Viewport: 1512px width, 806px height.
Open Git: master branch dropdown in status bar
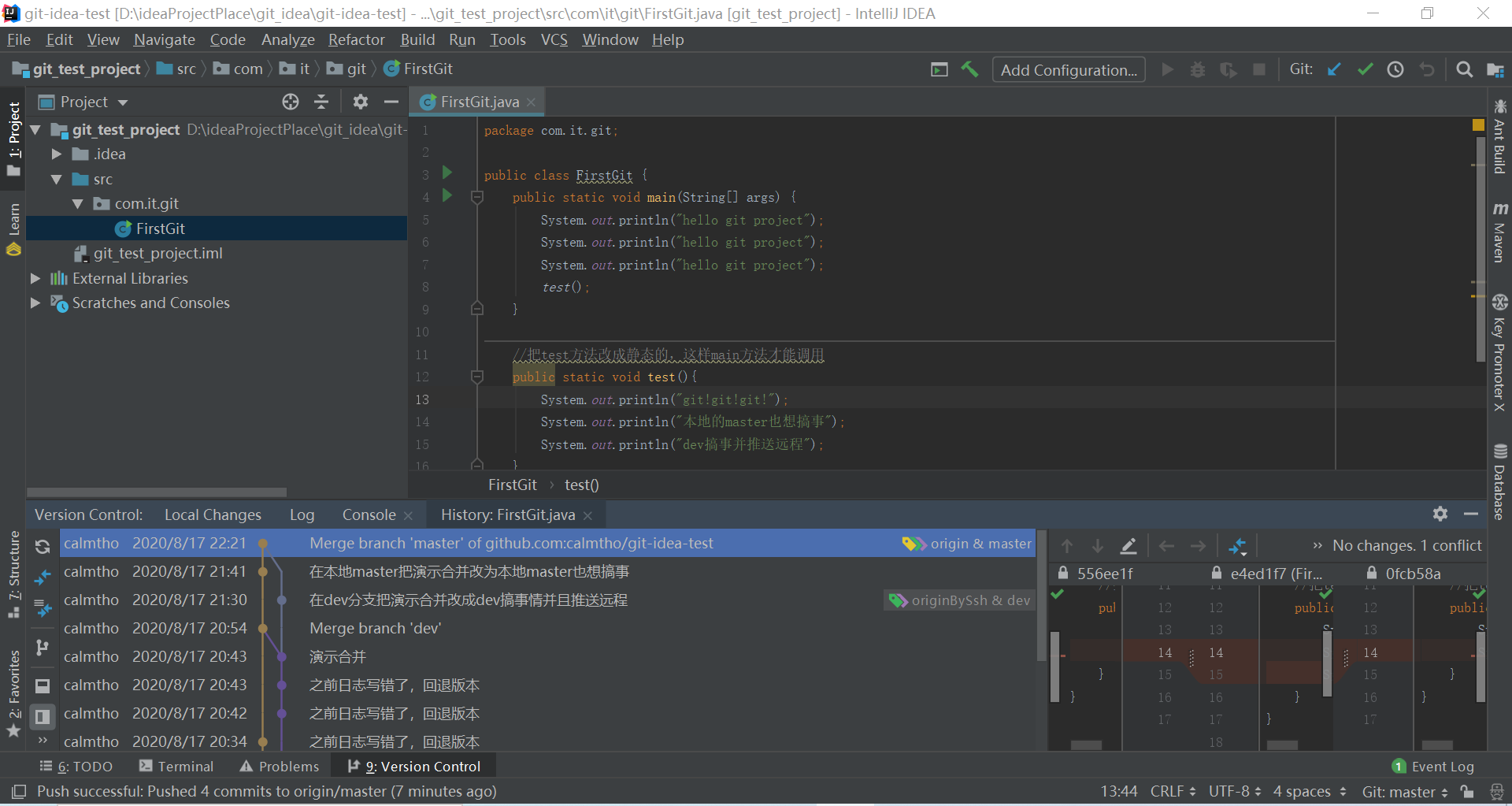1405,791
